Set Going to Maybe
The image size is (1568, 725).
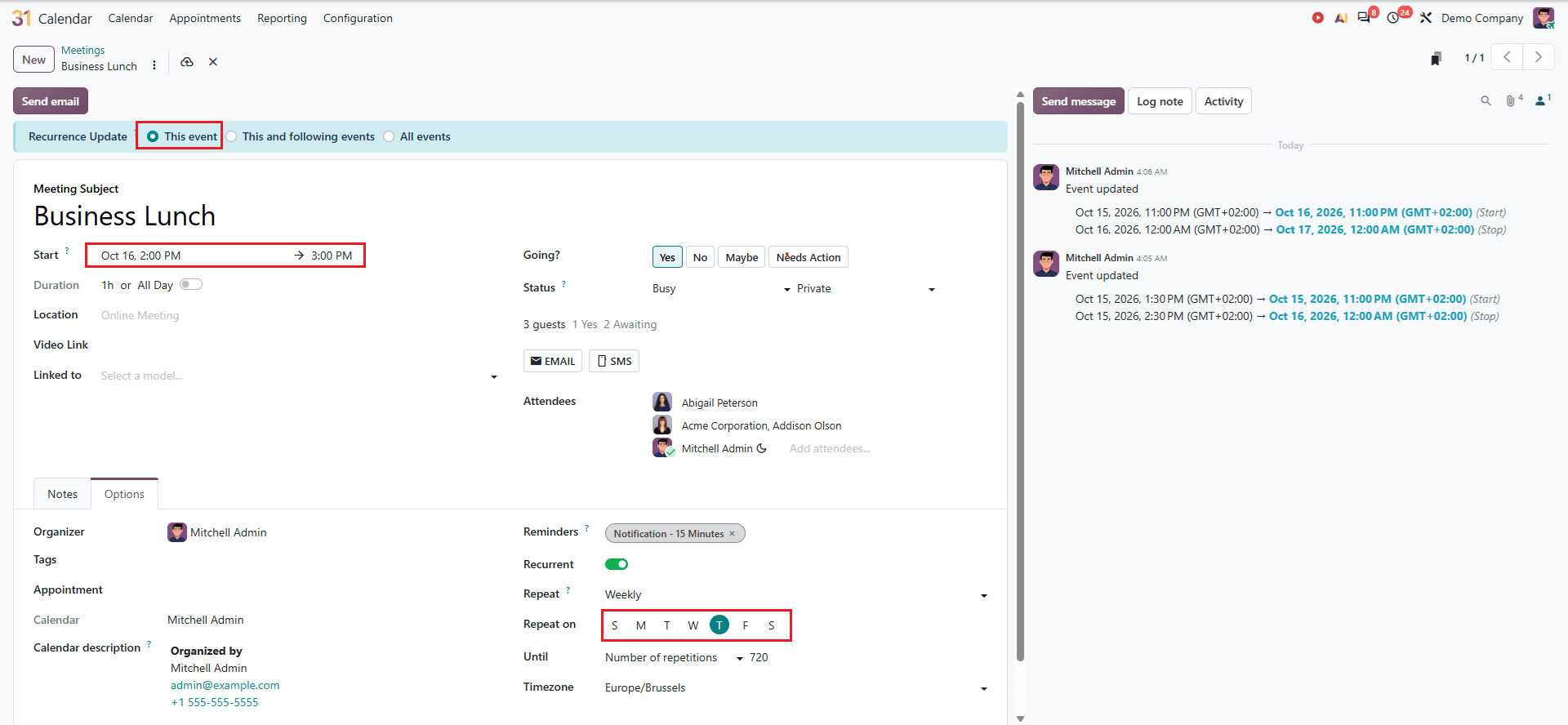742,257
